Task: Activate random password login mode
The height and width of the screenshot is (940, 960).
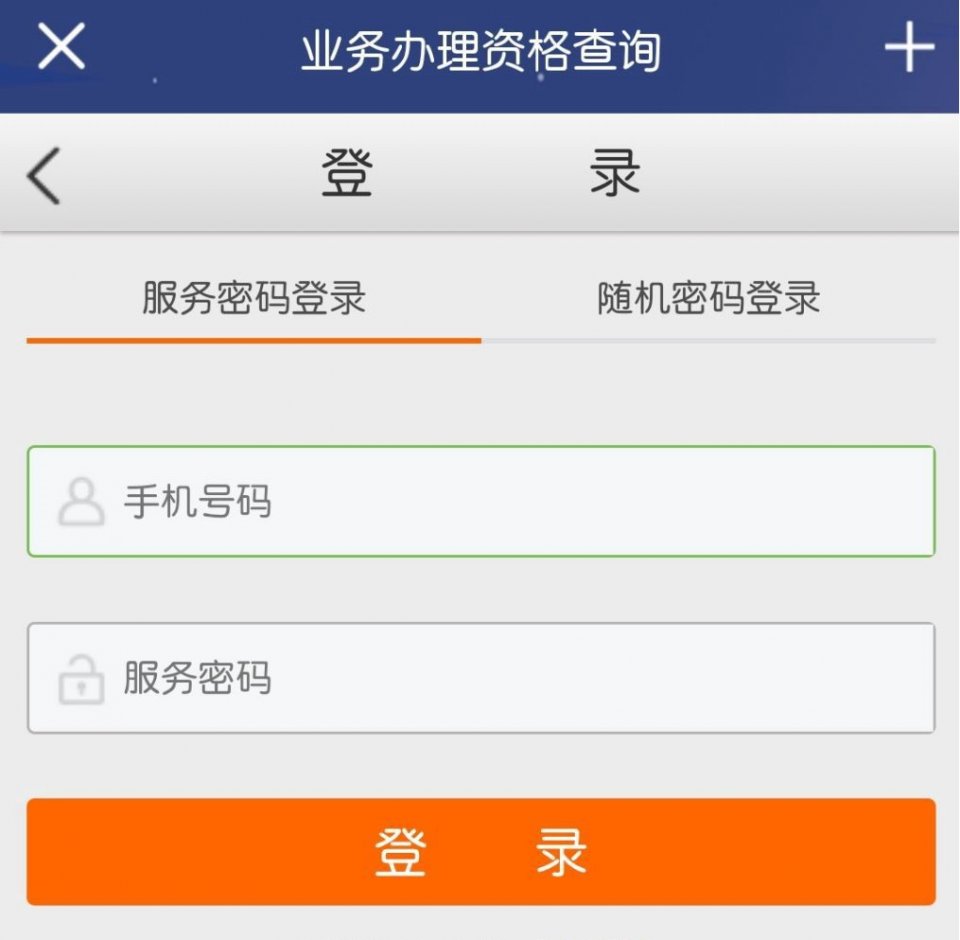Action: coord(710,298)
